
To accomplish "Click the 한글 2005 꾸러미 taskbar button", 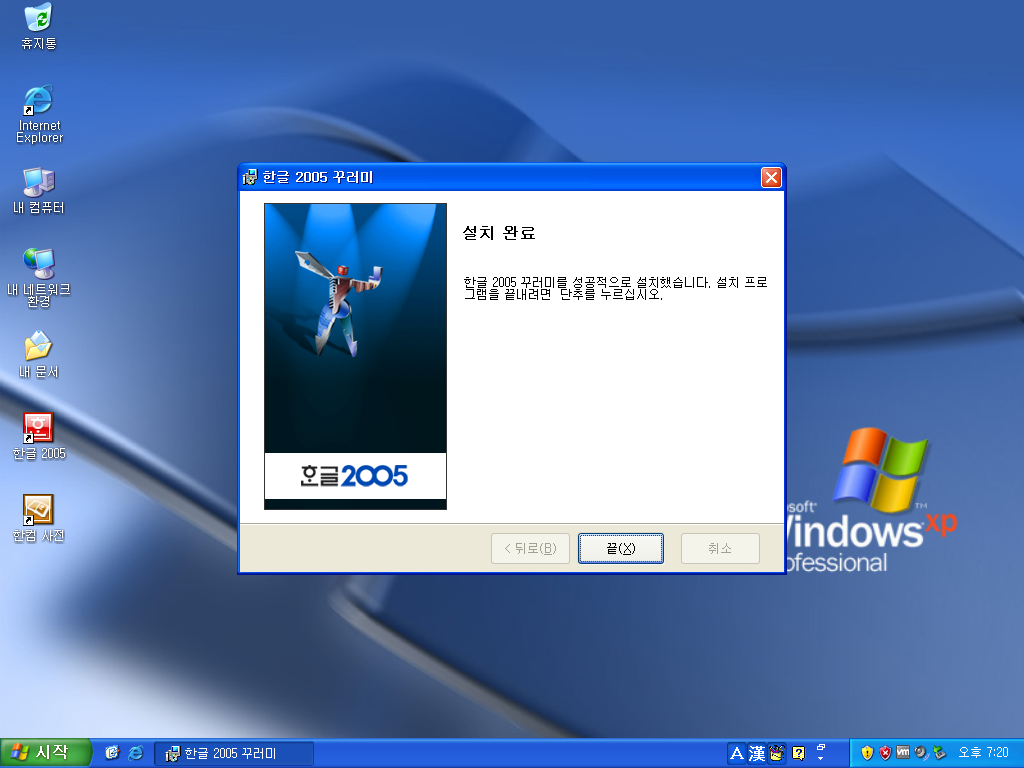I will click(234, 754).
